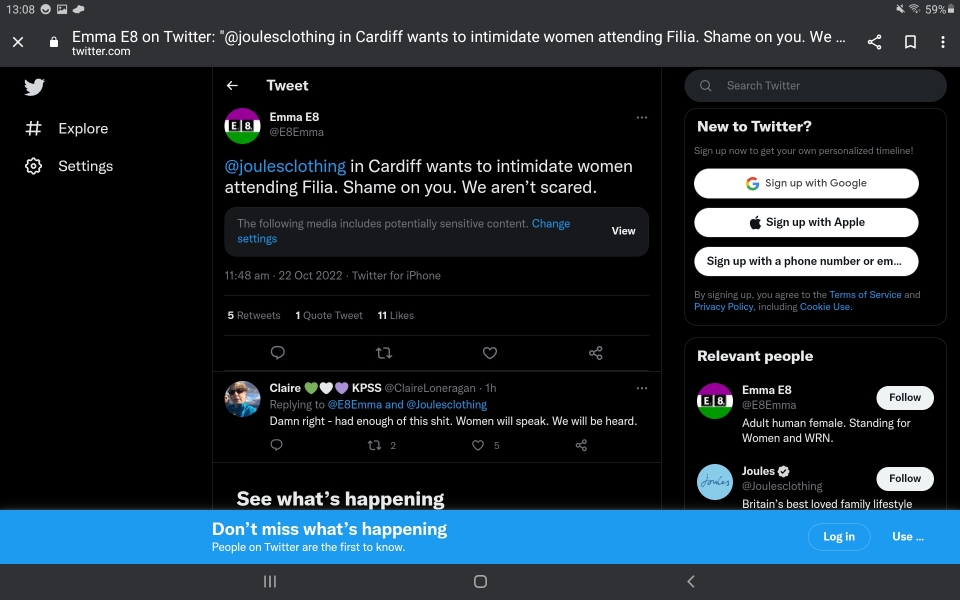Go back using arrow beside Tweet
Viewport: 960px width, 600px height.
pyautogui.click(x=232, y=86)
